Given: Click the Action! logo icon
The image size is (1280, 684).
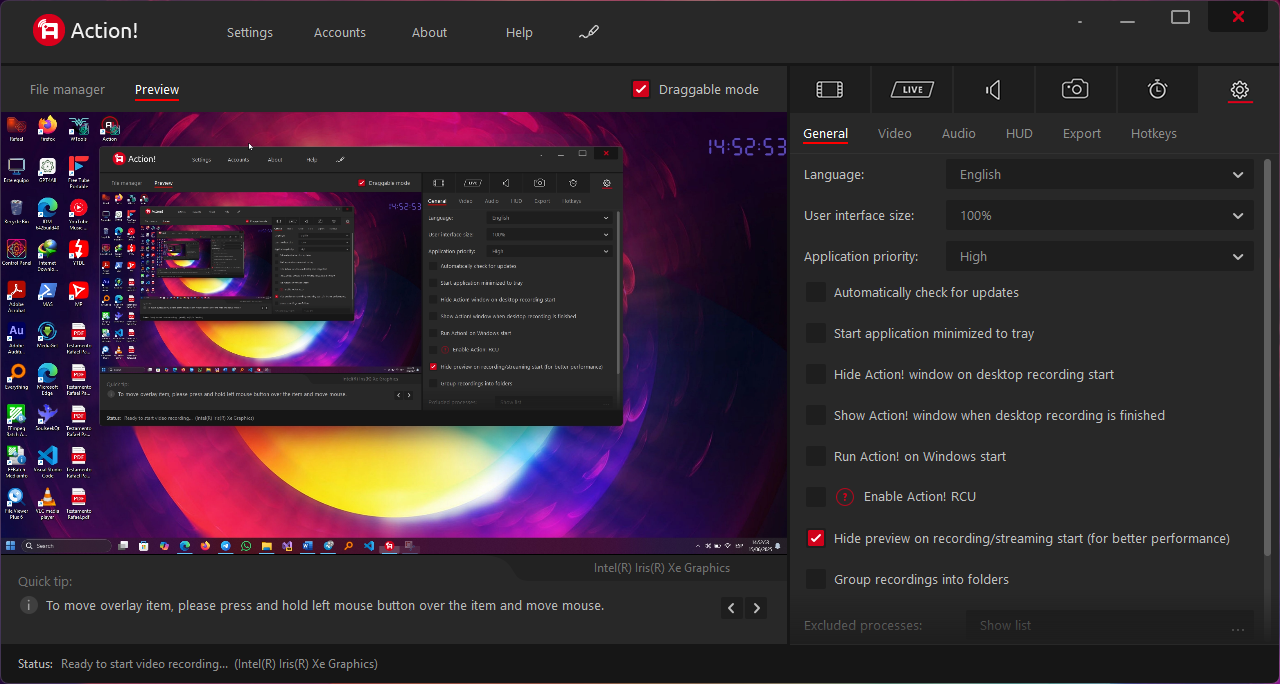Looking at the screenshot, I should (x=48, y=31).
